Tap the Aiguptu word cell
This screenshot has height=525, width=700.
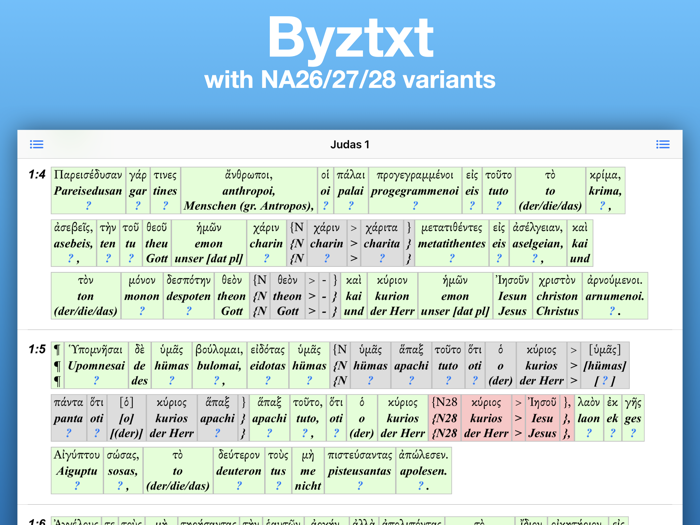[x=77, y=471]
